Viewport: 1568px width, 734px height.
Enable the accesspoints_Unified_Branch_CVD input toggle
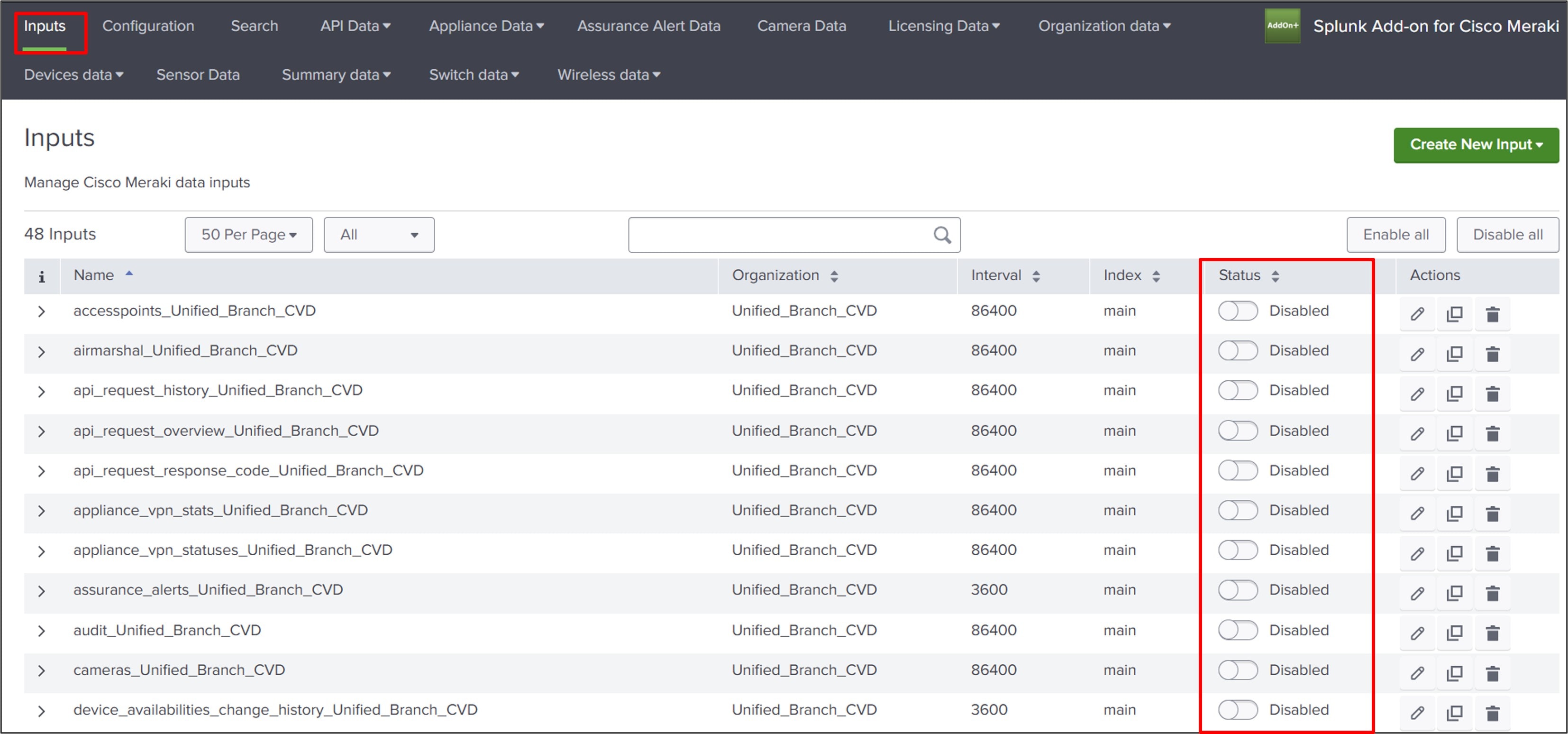(x=1238, y=311)
